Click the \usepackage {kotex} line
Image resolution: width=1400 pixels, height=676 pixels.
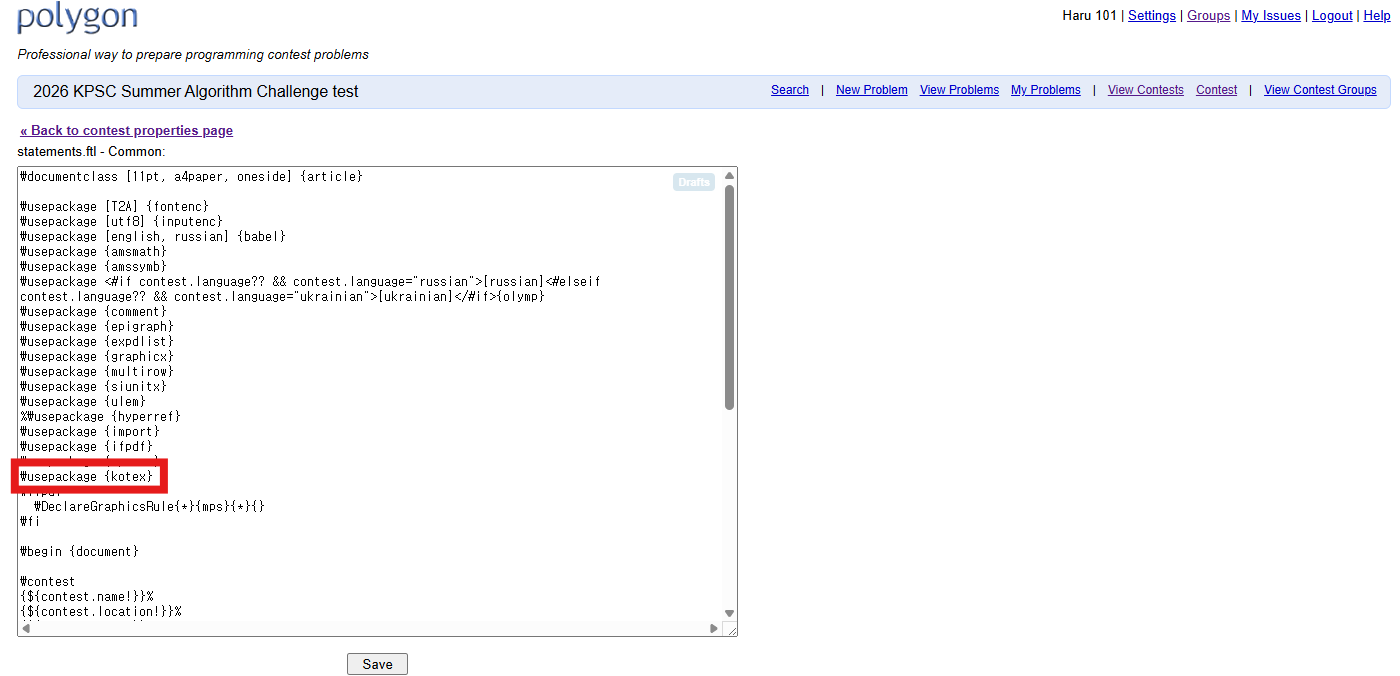[x=87, y=477]
